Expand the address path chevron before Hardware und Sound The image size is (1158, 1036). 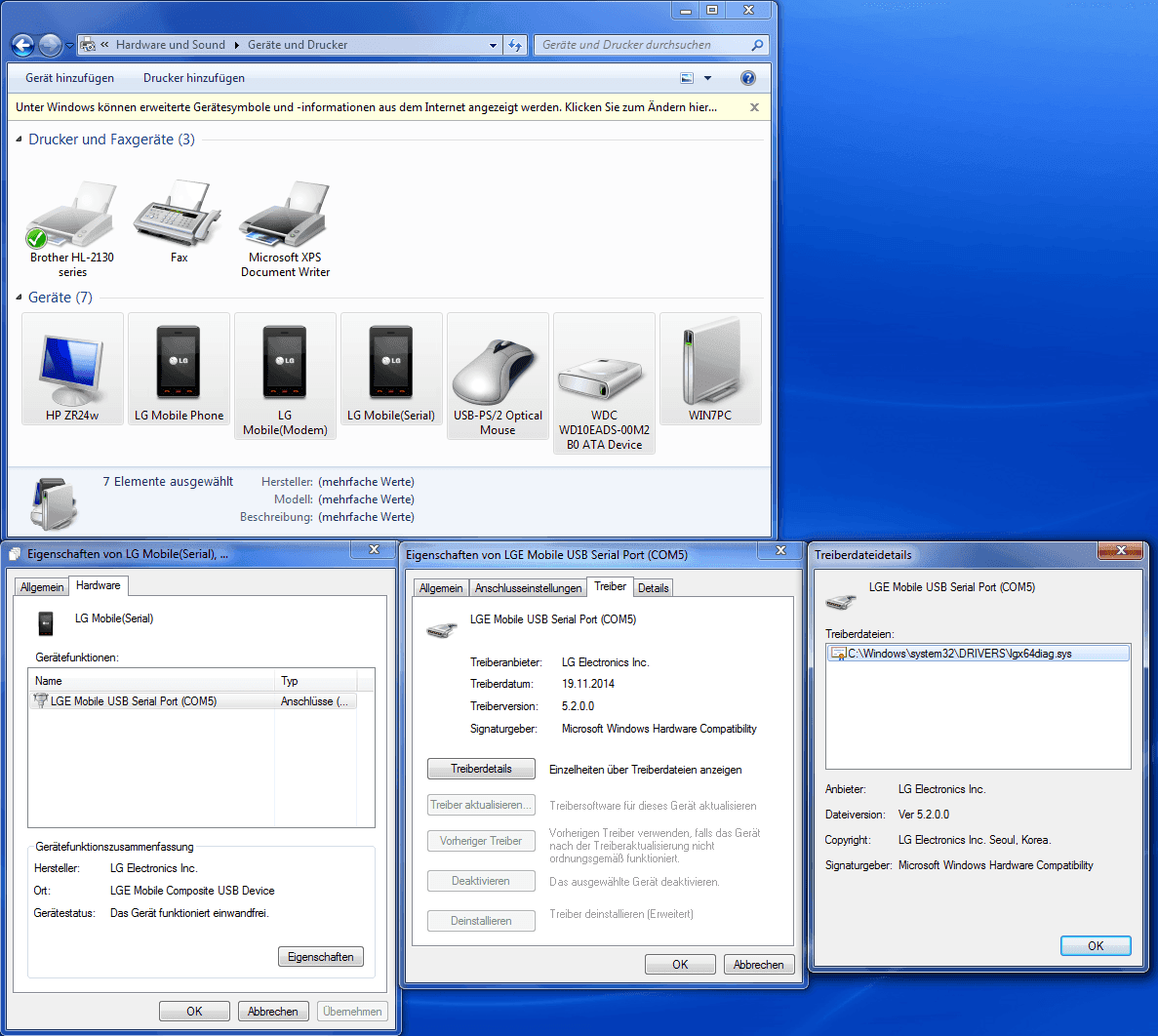click(x=104, y=44)
